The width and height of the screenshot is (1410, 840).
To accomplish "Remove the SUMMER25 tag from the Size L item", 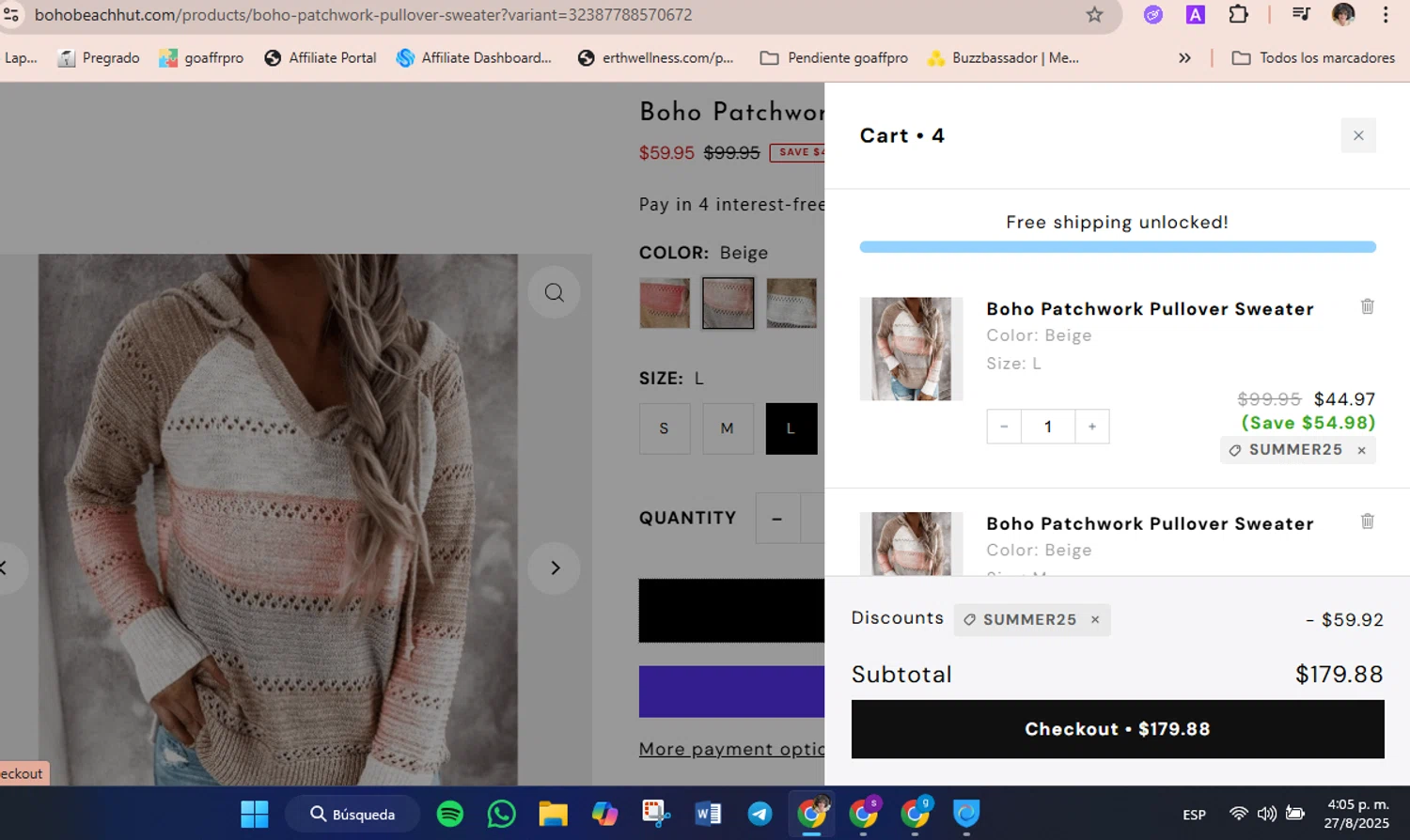I will [x=1361, y=450].
